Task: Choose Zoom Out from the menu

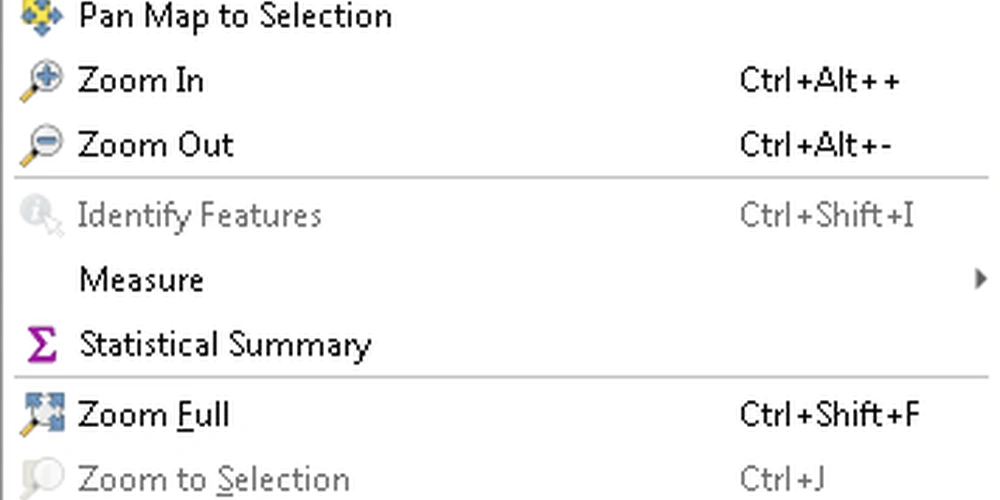Action: (501, 145)
